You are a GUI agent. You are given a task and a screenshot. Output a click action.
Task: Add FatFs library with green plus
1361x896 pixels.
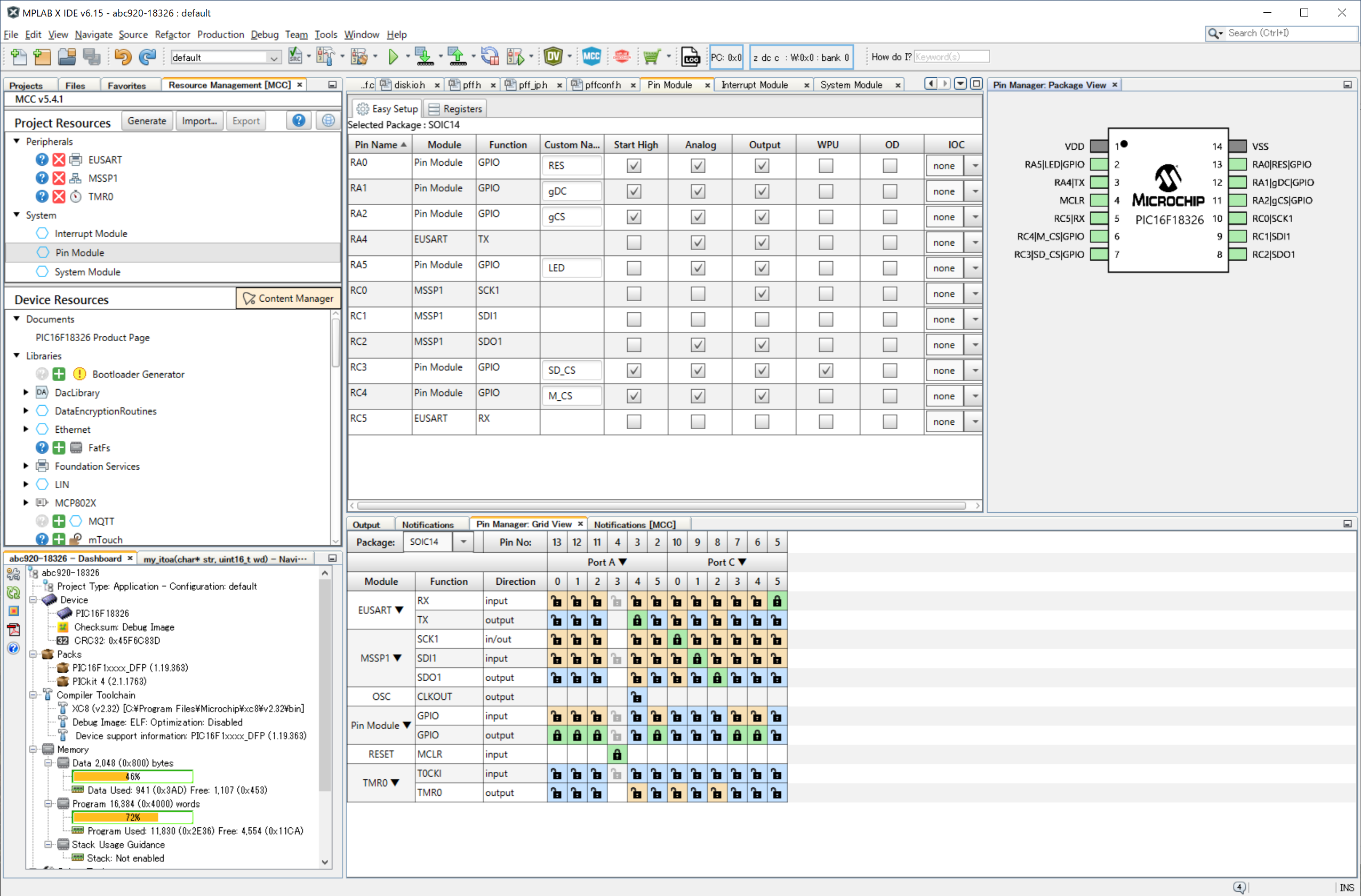click(x=59, y=448)
